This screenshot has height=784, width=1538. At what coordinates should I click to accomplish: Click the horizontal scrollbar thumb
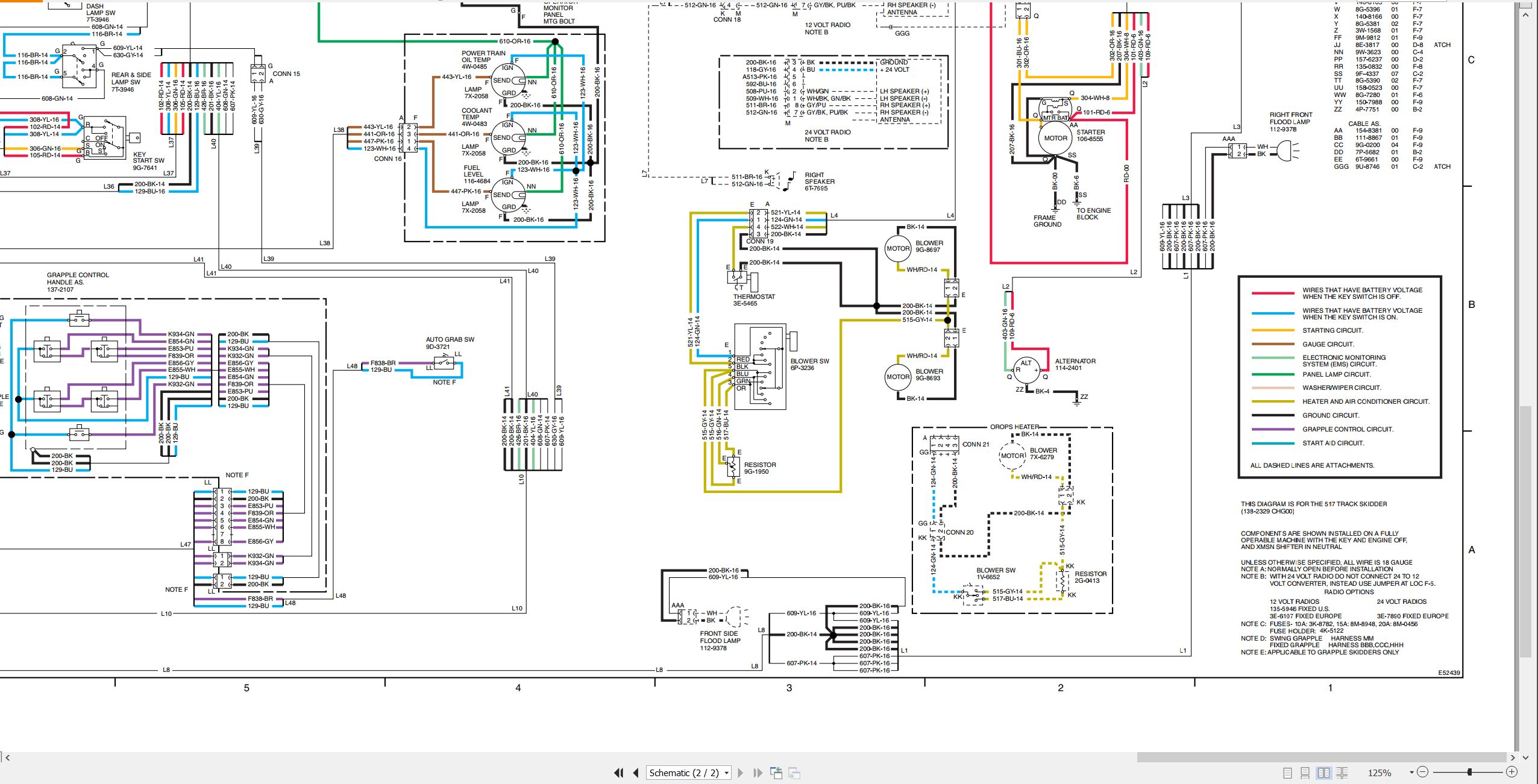tap(1321, 757)
